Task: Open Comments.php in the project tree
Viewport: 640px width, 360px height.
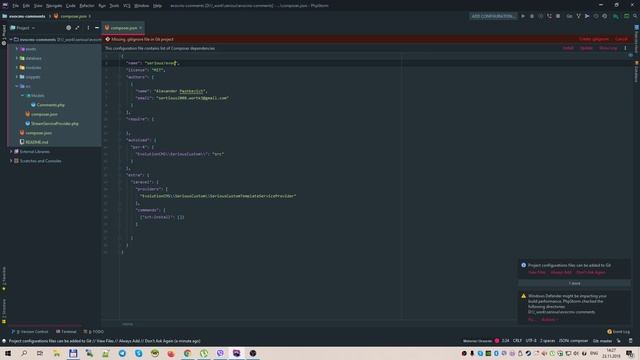Action: coord(50,105)
